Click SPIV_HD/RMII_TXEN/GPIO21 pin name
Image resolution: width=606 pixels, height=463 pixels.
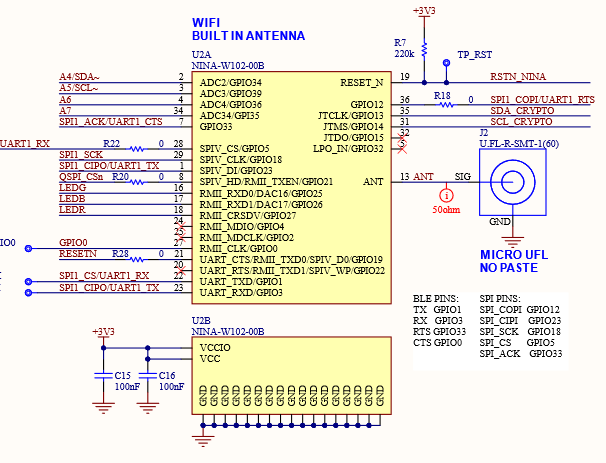pos(266,182)
